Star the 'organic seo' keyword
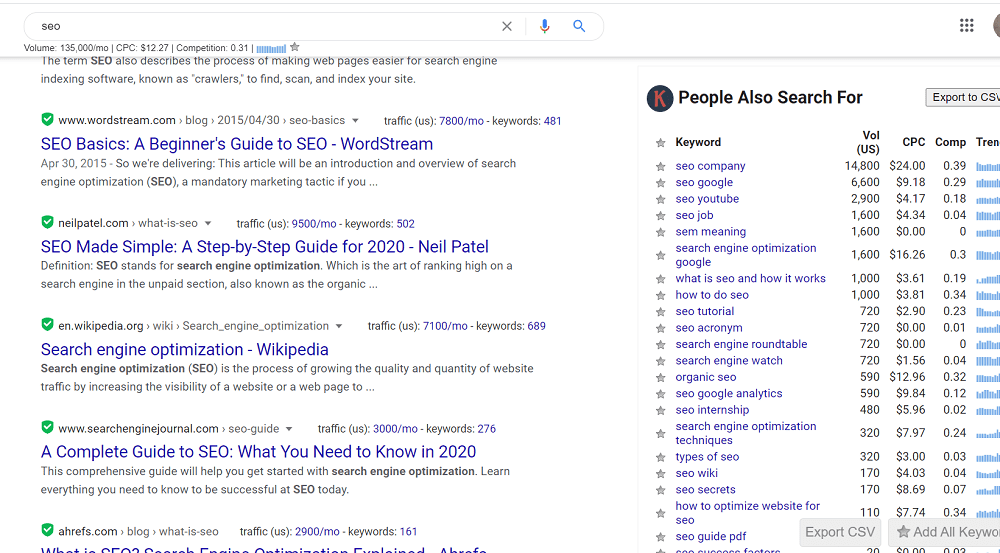 (x=661, y=378)
